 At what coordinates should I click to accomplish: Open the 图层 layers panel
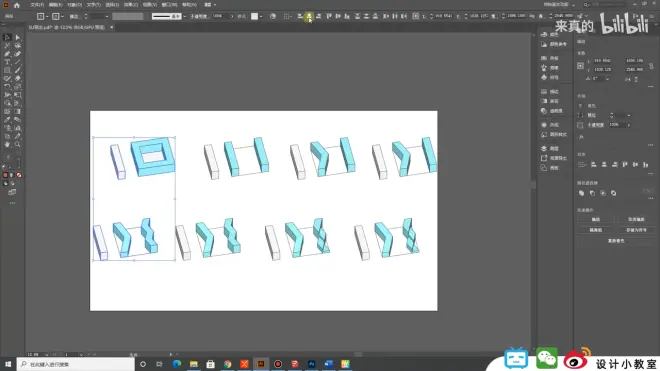(550, 148)
